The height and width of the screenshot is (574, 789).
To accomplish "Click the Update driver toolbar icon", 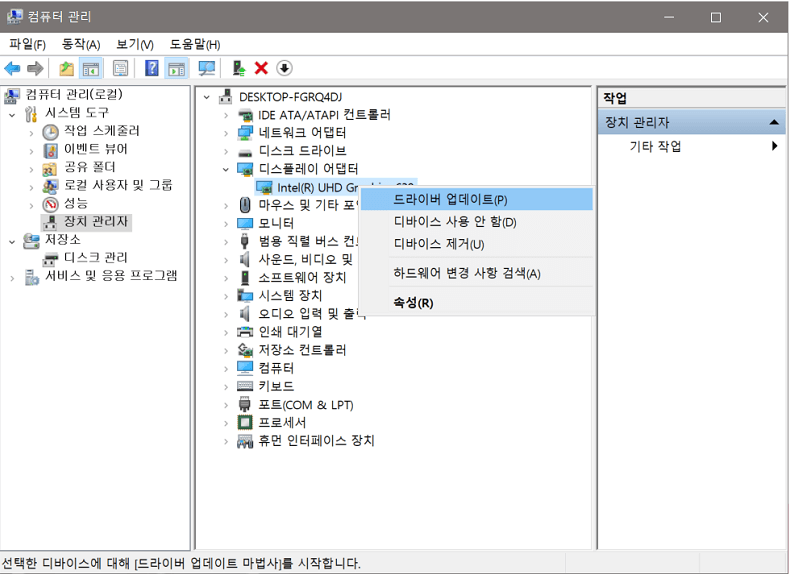I will pyautogui.click(x=239, y=68).
